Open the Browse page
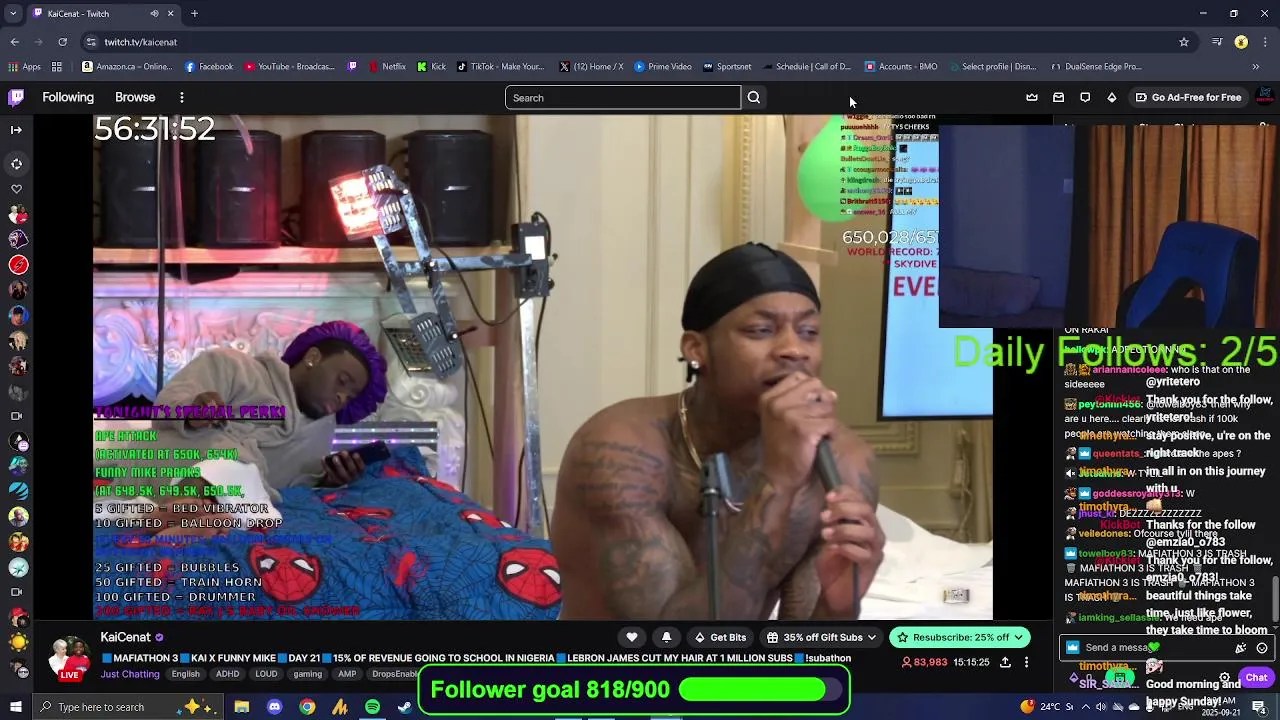Image resolution: width=1280 pixels, height=720 pixels. tap(135, 97)
